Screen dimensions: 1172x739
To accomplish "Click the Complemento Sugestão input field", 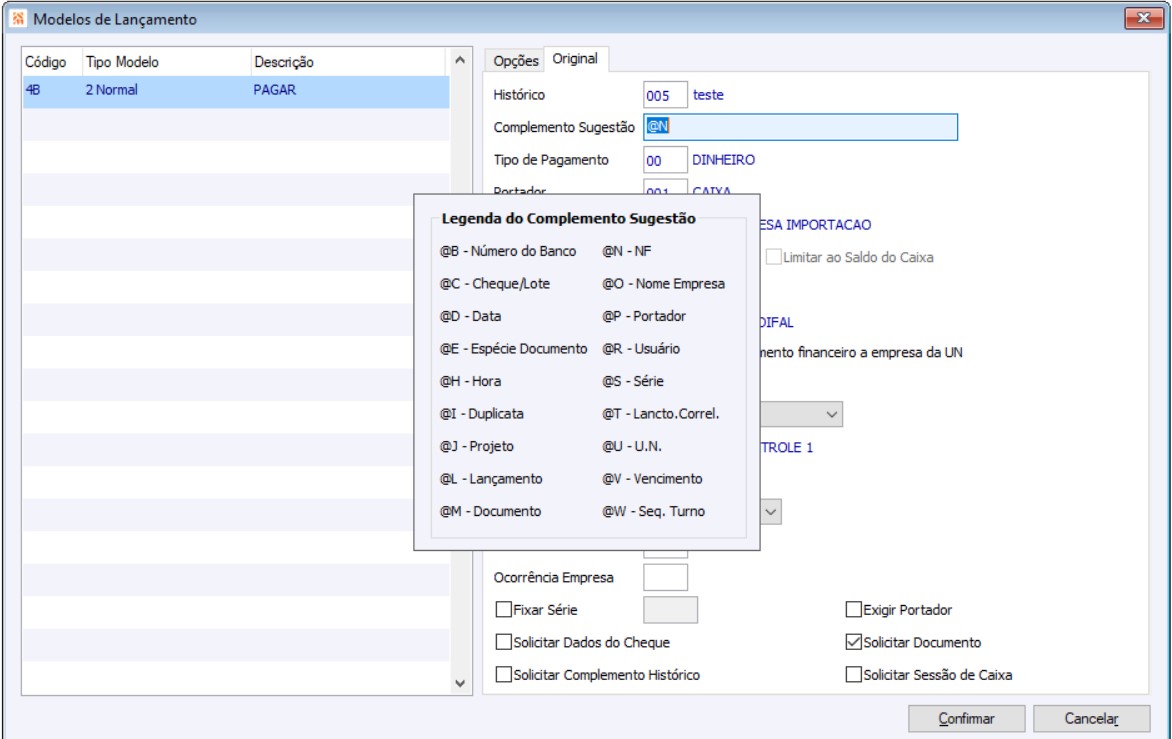I will click(x=800, y=127).
